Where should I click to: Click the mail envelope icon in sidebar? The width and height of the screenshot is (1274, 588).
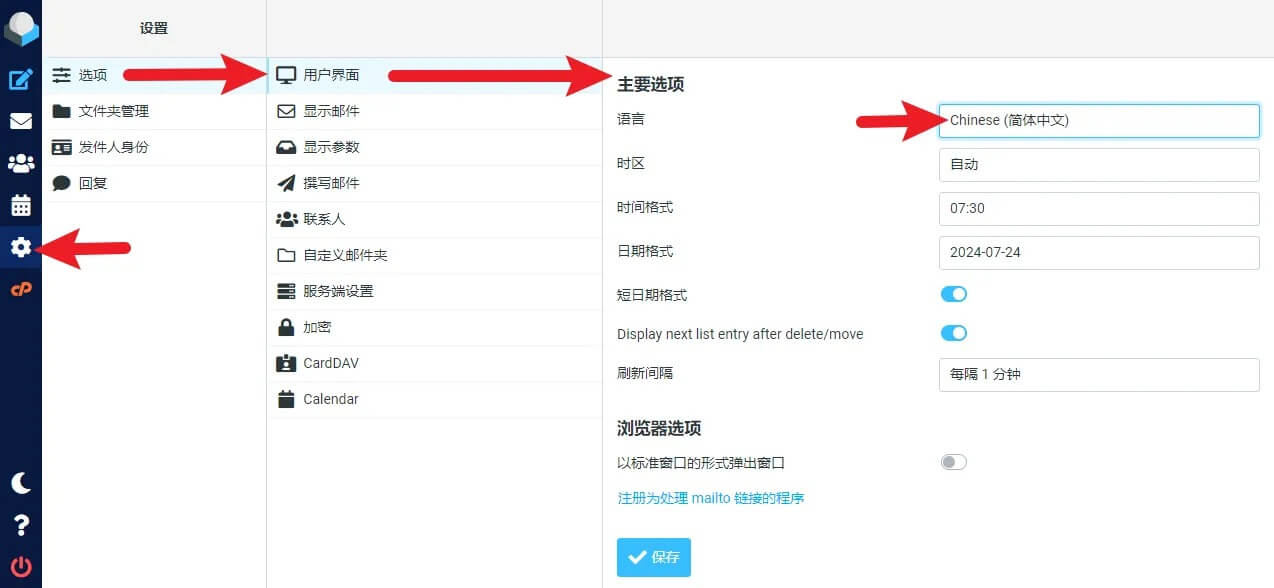pos(21,122)
